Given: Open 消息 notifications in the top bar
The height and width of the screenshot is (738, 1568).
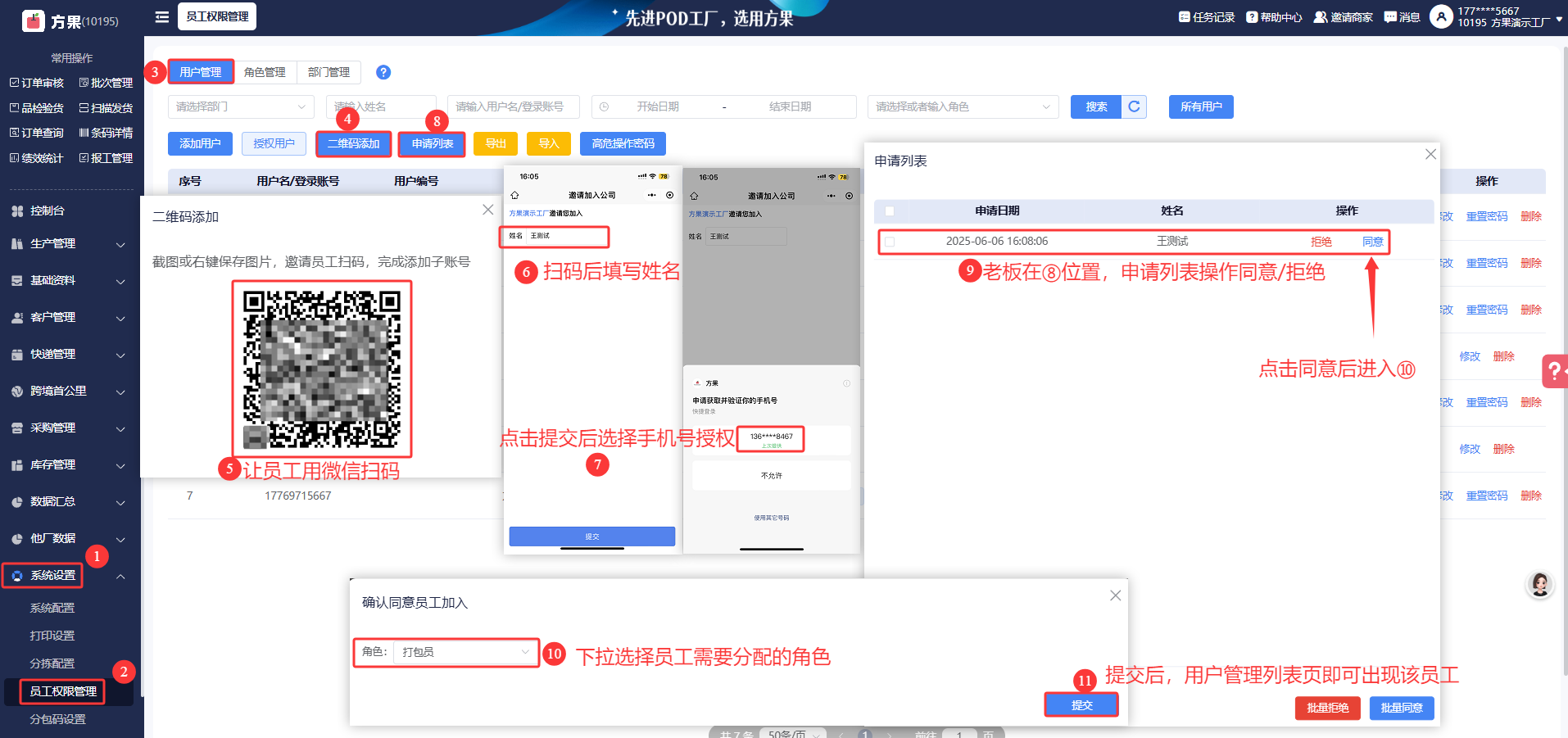Looking at the screenshot, I should 1402,17.
